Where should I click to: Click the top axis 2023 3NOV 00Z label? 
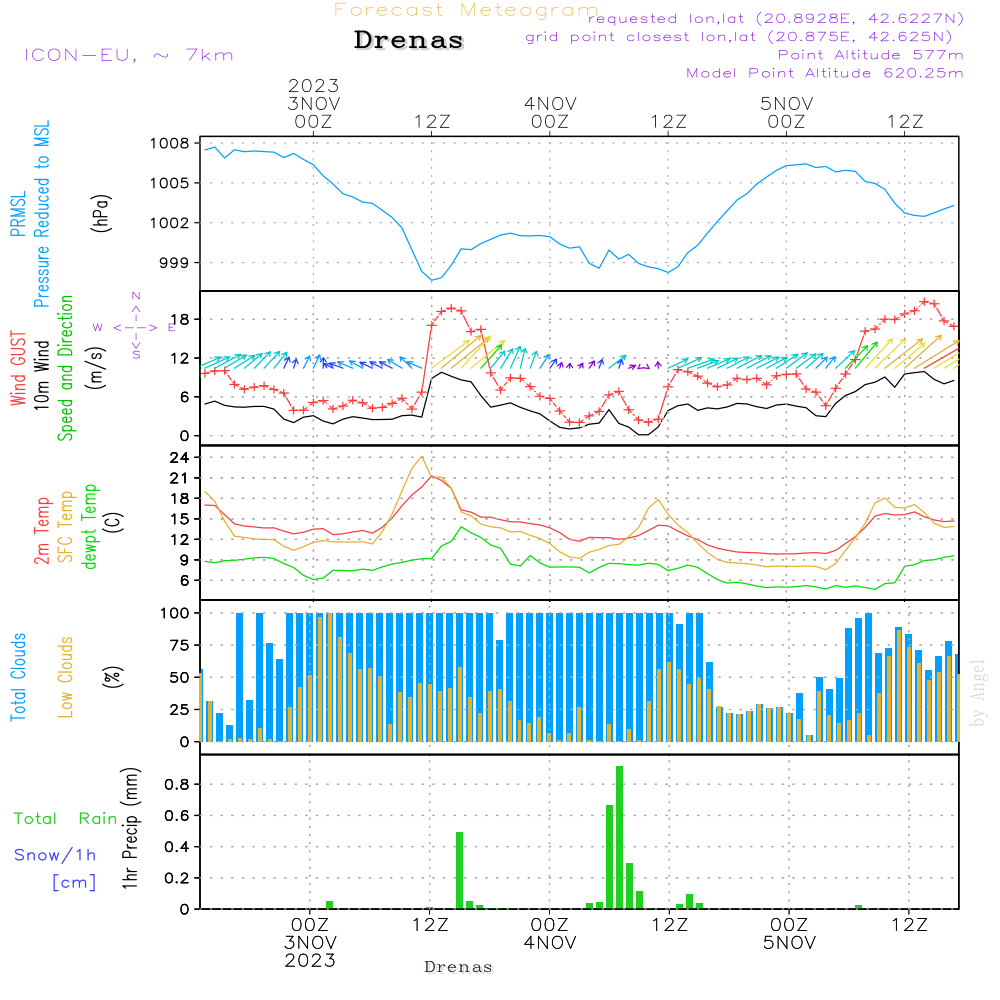(x=313, y=103)
